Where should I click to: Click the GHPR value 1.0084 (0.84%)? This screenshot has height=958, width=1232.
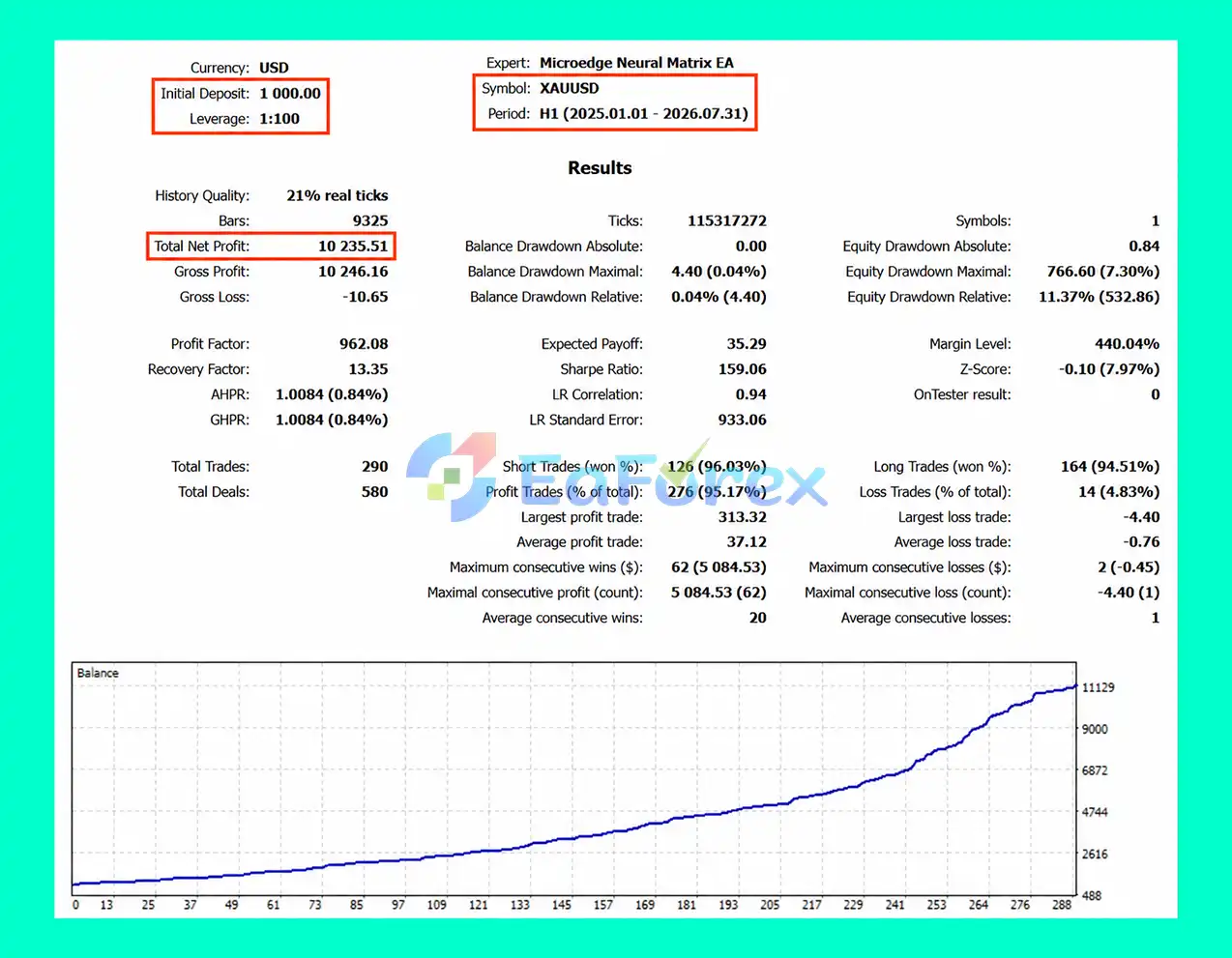(332, 420)
